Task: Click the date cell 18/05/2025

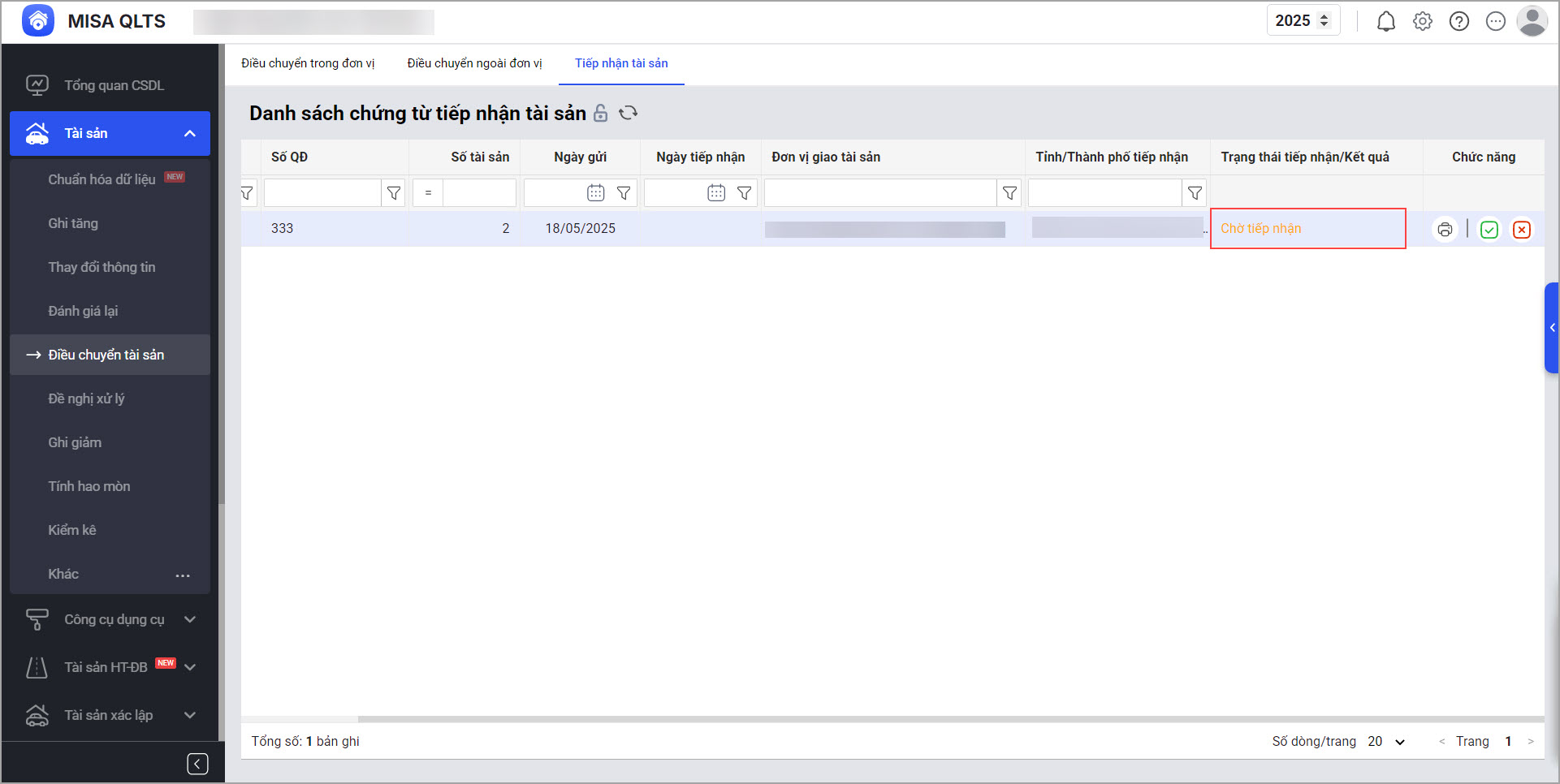Action: (x=580, y=229)
